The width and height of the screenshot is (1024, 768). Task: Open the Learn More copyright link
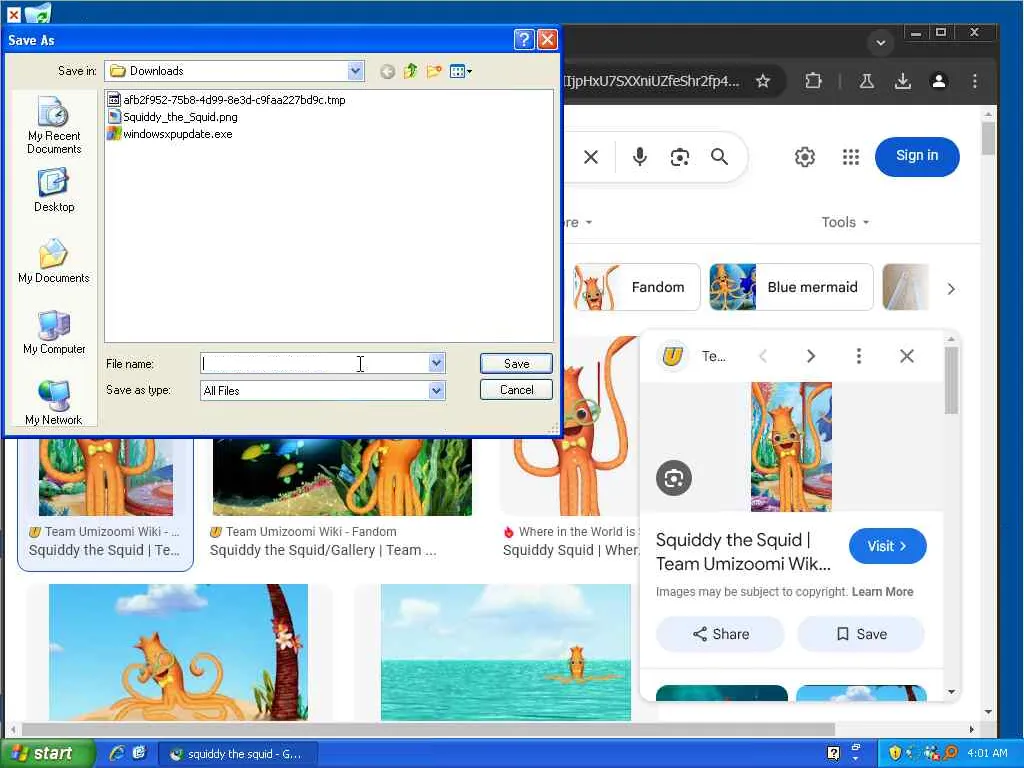[x=882, y=592]
